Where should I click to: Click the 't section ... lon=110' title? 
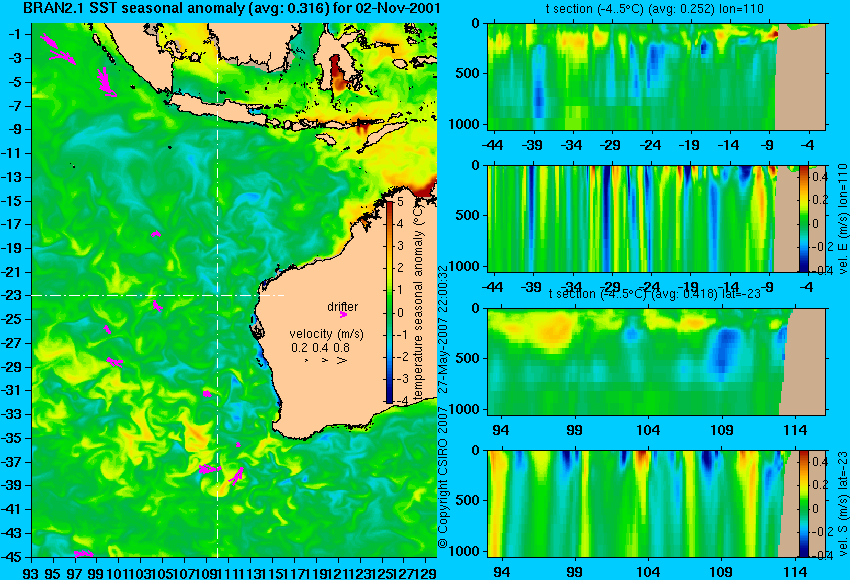pyautogui.click(x=654, y=9)
